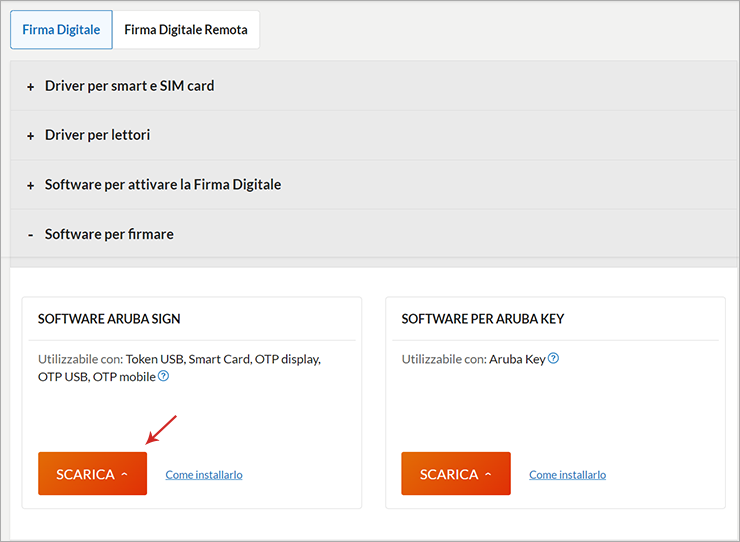Switch to the Firma Digitale tab
Screen dimensions: 740x542
coord(61,30)
